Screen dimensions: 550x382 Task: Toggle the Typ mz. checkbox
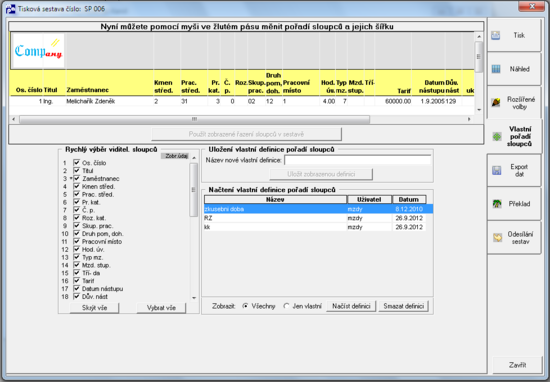(76, 257)
